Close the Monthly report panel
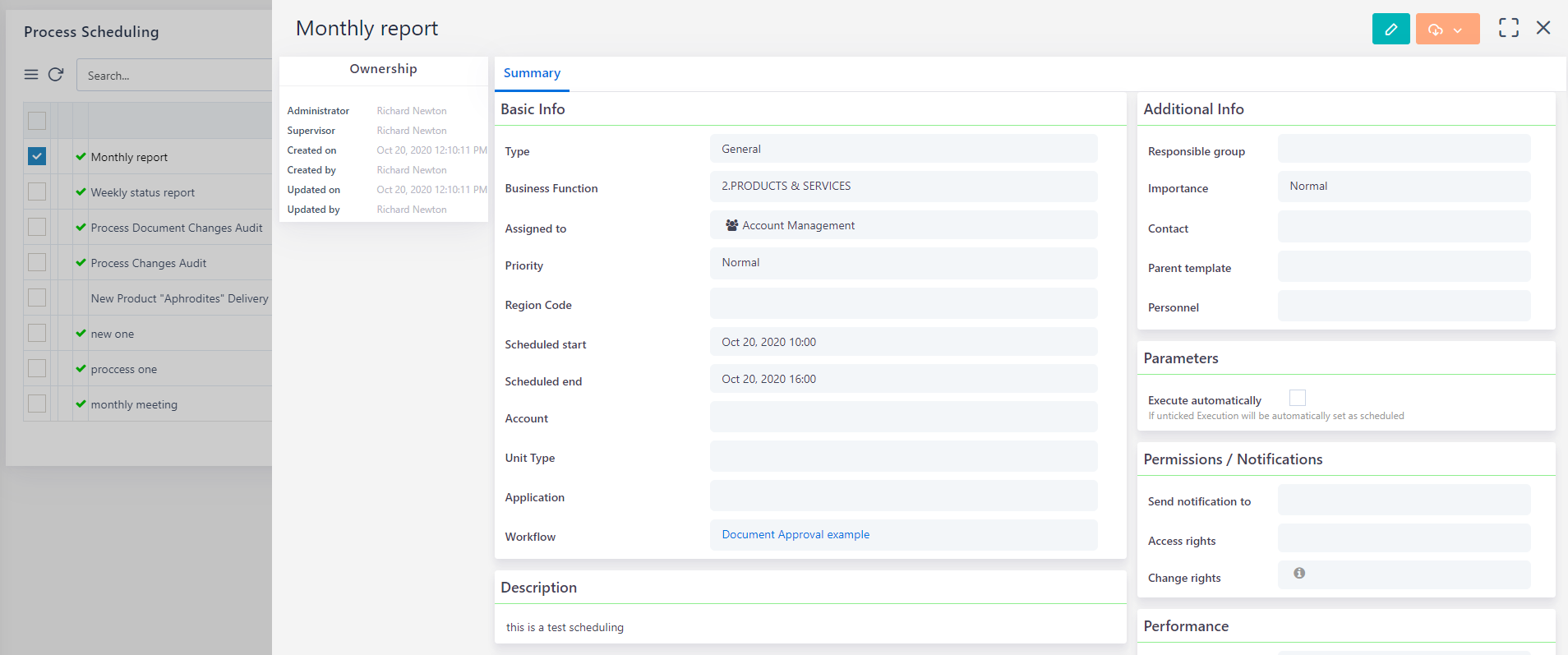 [1543, 28]
